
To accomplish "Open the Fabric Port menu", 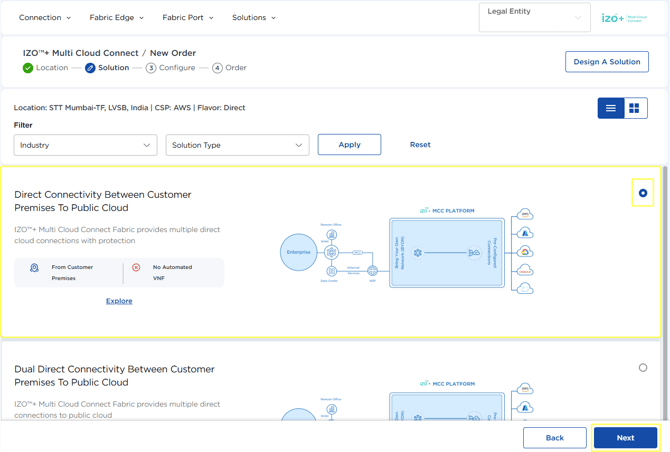I will pyautogui.click(x=188, y=18).
